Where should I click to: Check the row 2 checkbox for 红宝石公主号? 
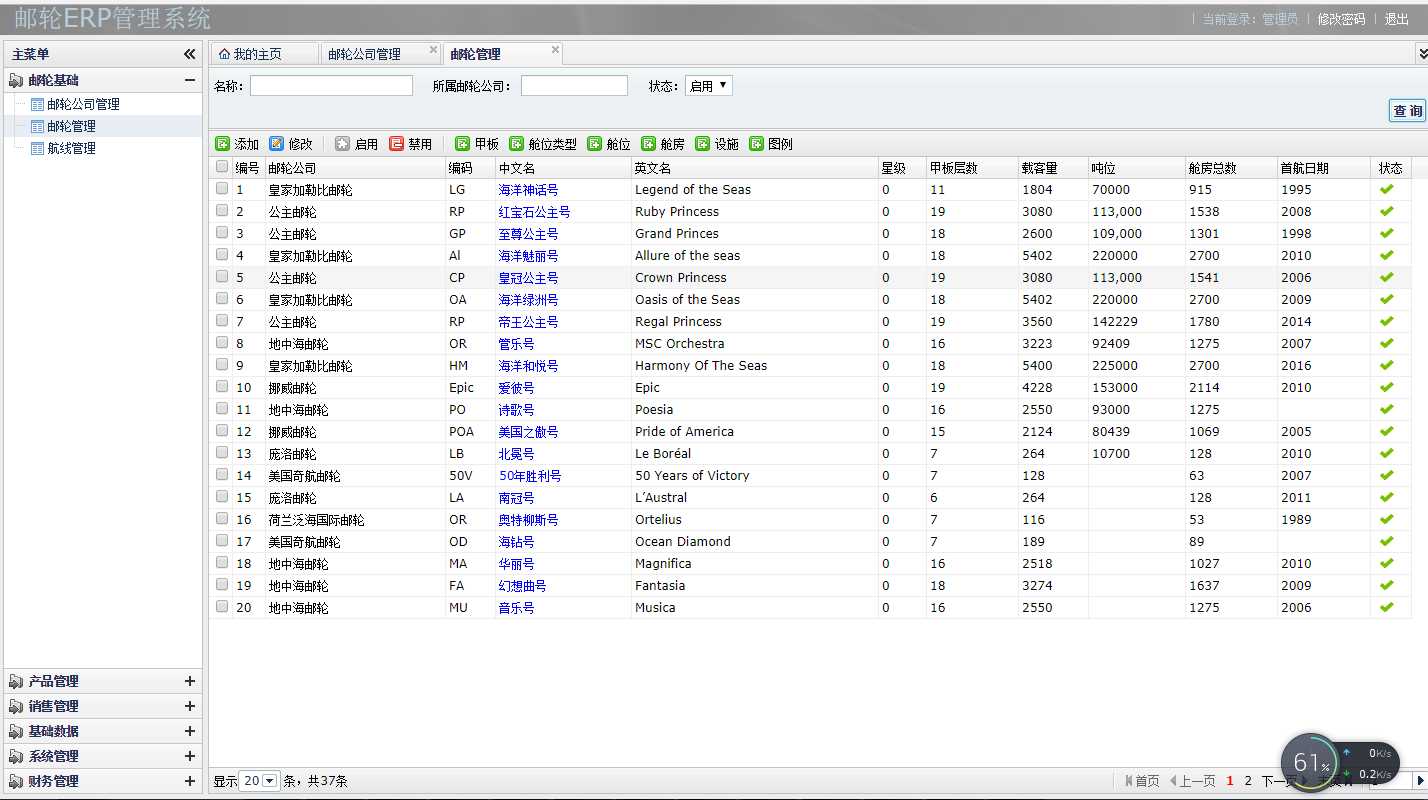point(222,210)
